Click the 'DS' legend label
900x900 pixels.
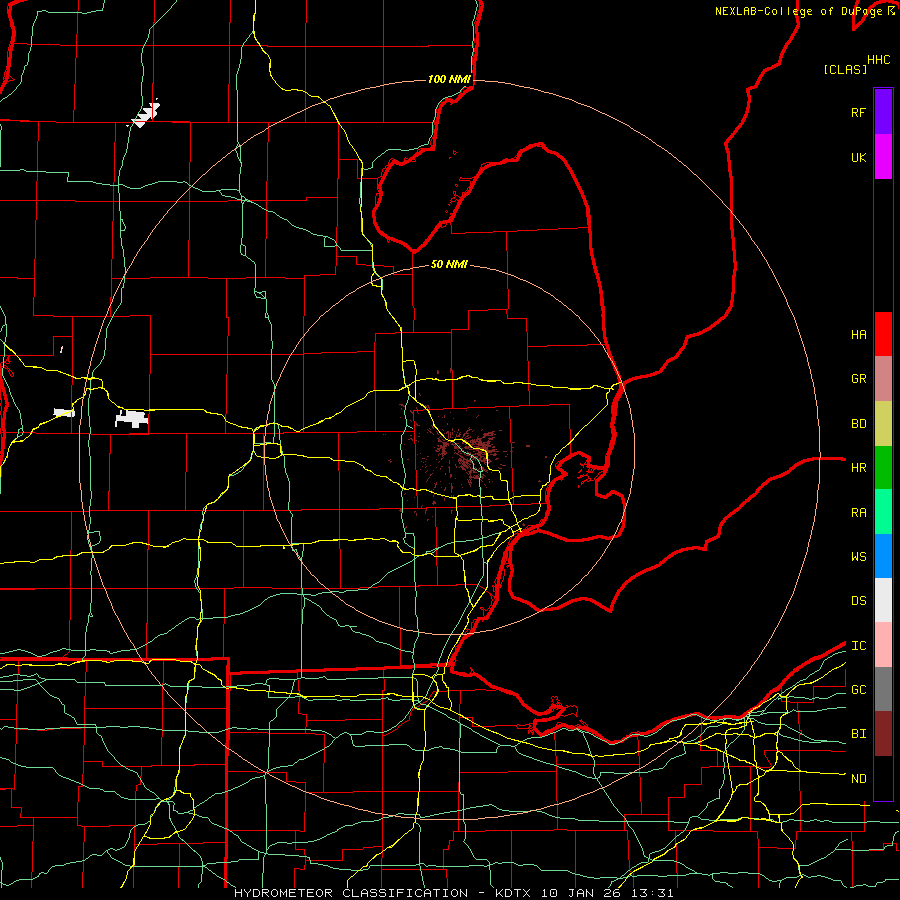(858, 601)
